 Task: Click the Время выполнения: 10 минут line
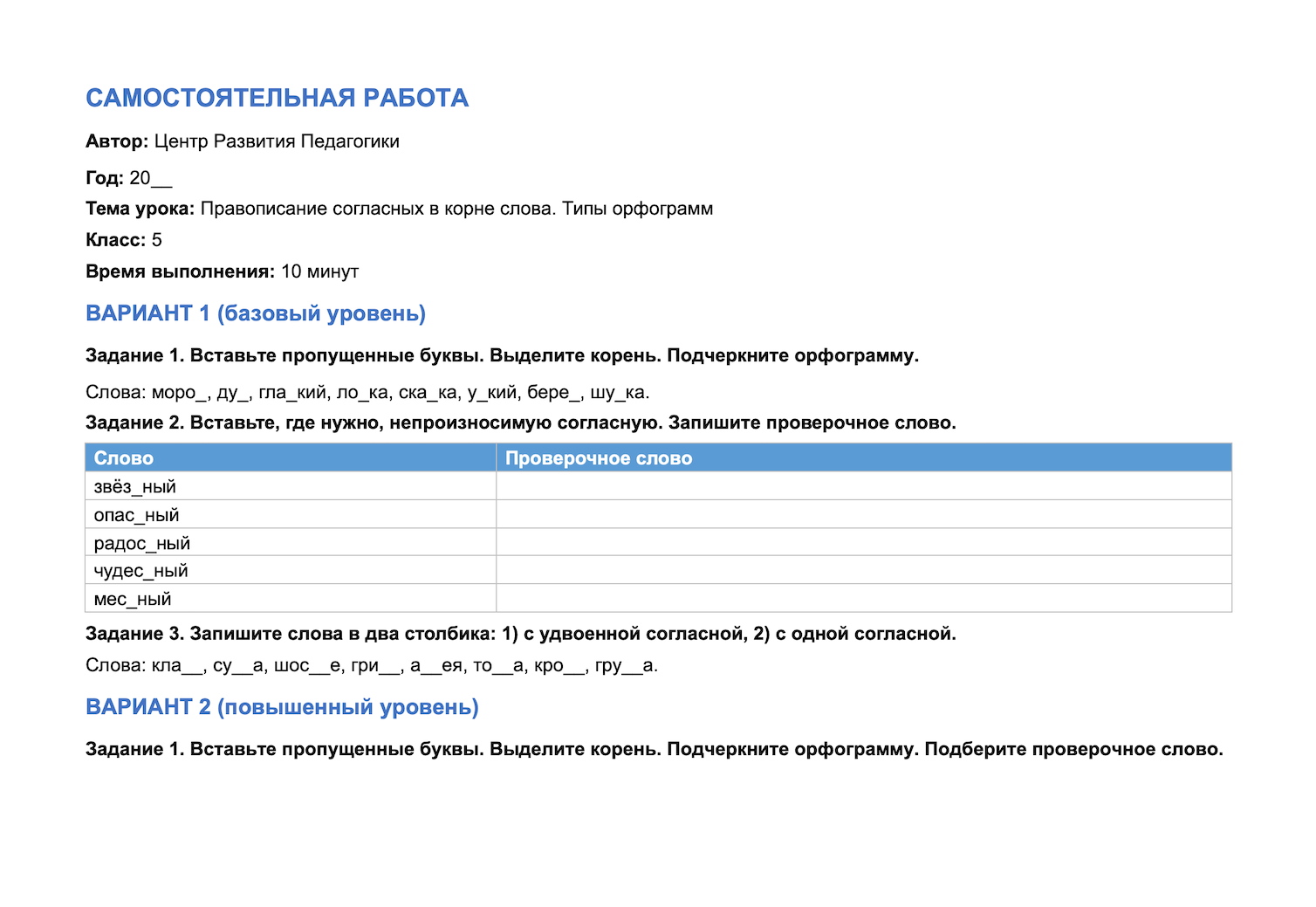[x=222, y=271]
